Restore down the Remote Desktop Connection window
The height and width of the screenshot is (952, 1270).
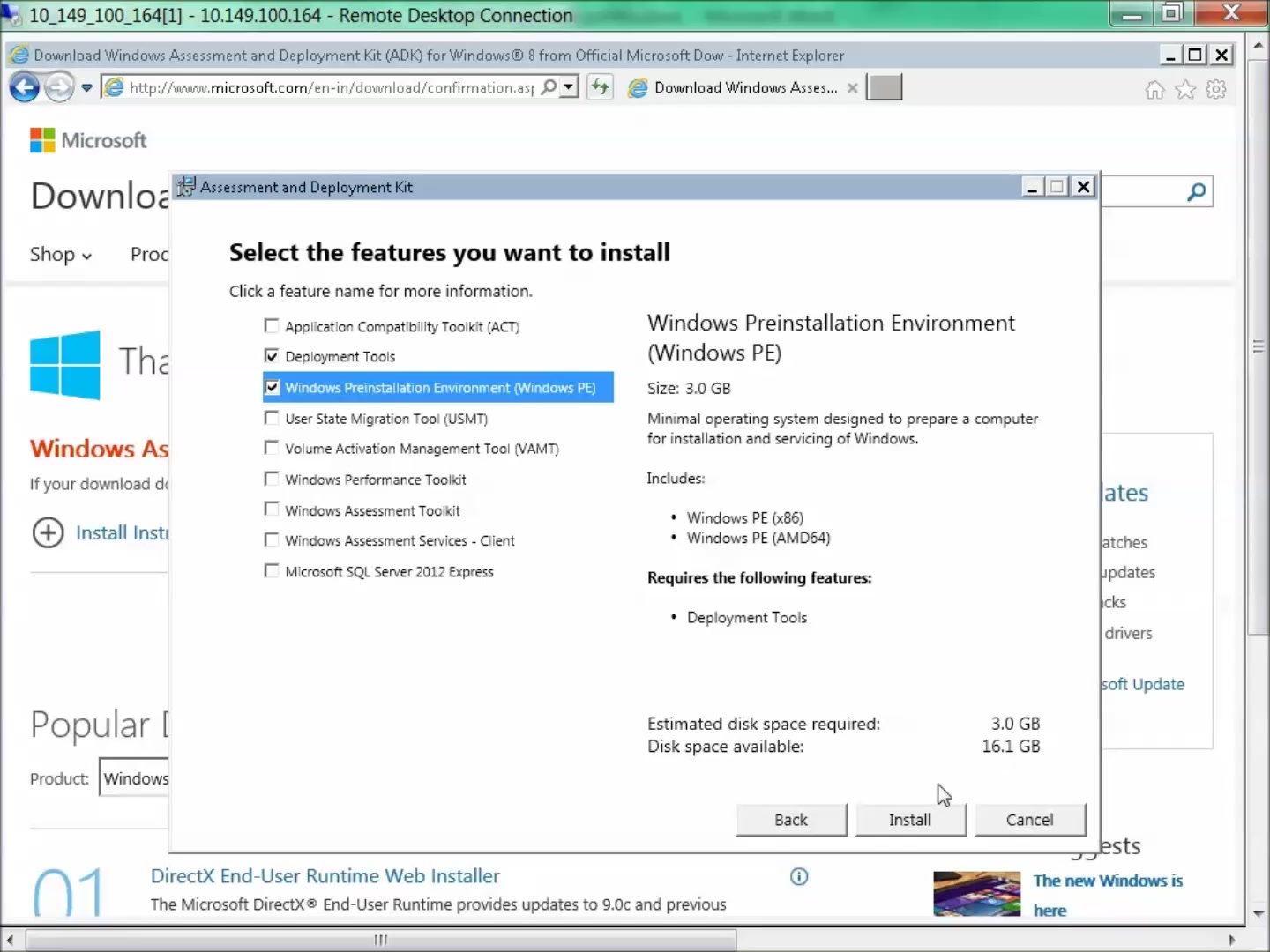point(1171,12)
